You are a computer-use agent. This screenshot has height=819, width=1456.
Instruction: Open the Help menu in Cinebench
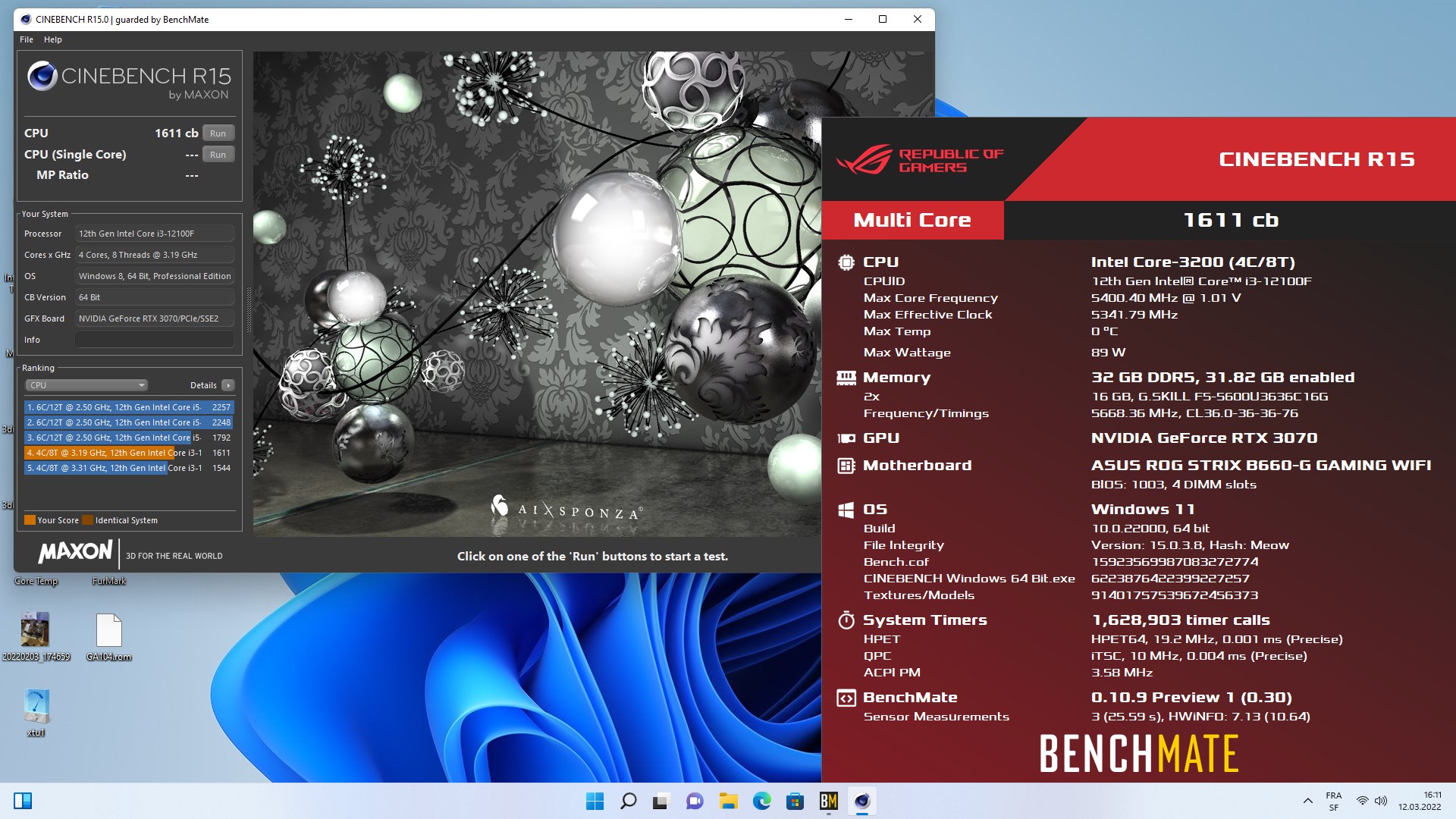(53, 39)
